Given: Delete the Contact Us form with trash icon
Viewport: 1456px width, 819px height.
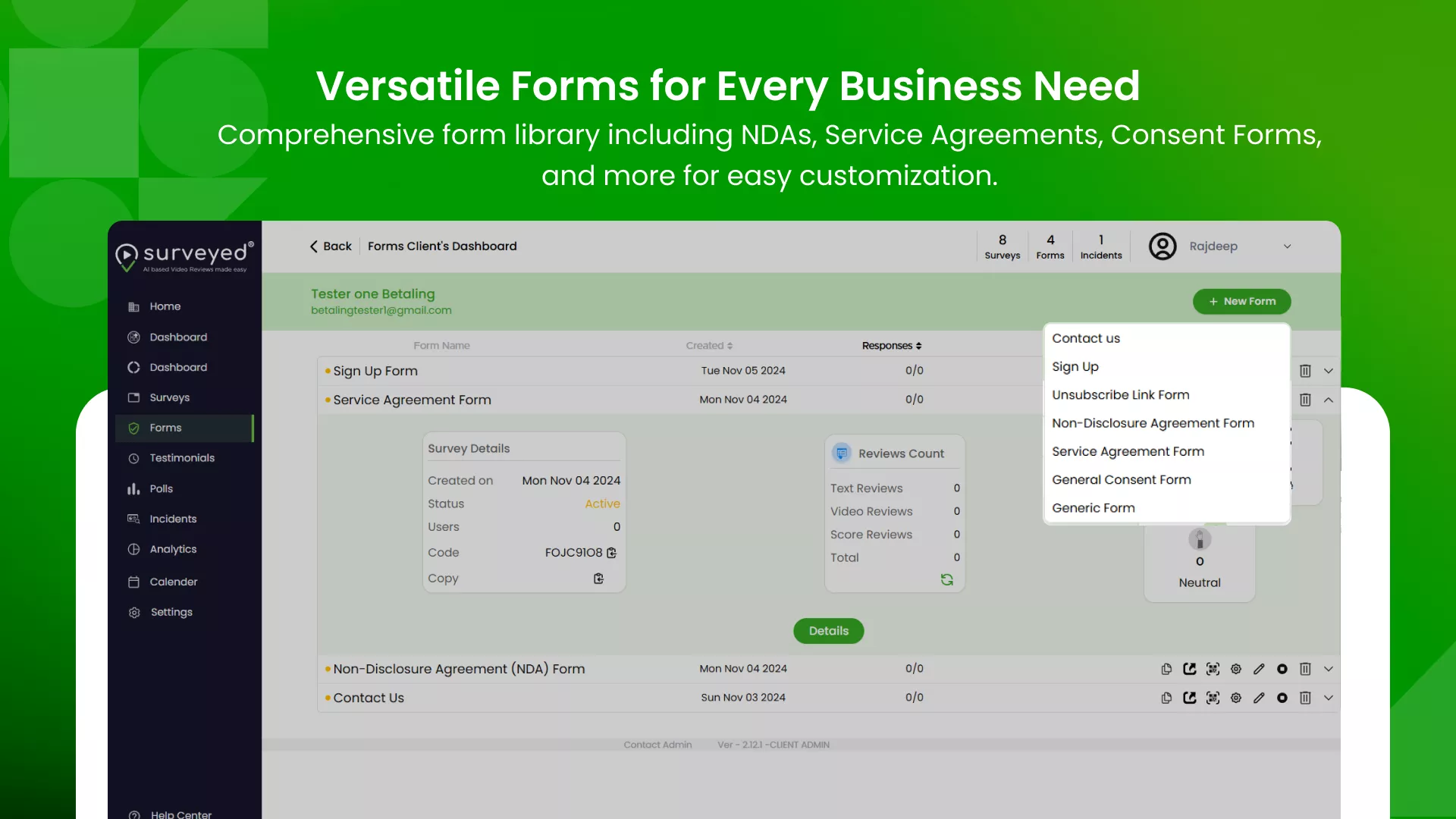Looking at the screenshot, I should tap(1305, 698).
